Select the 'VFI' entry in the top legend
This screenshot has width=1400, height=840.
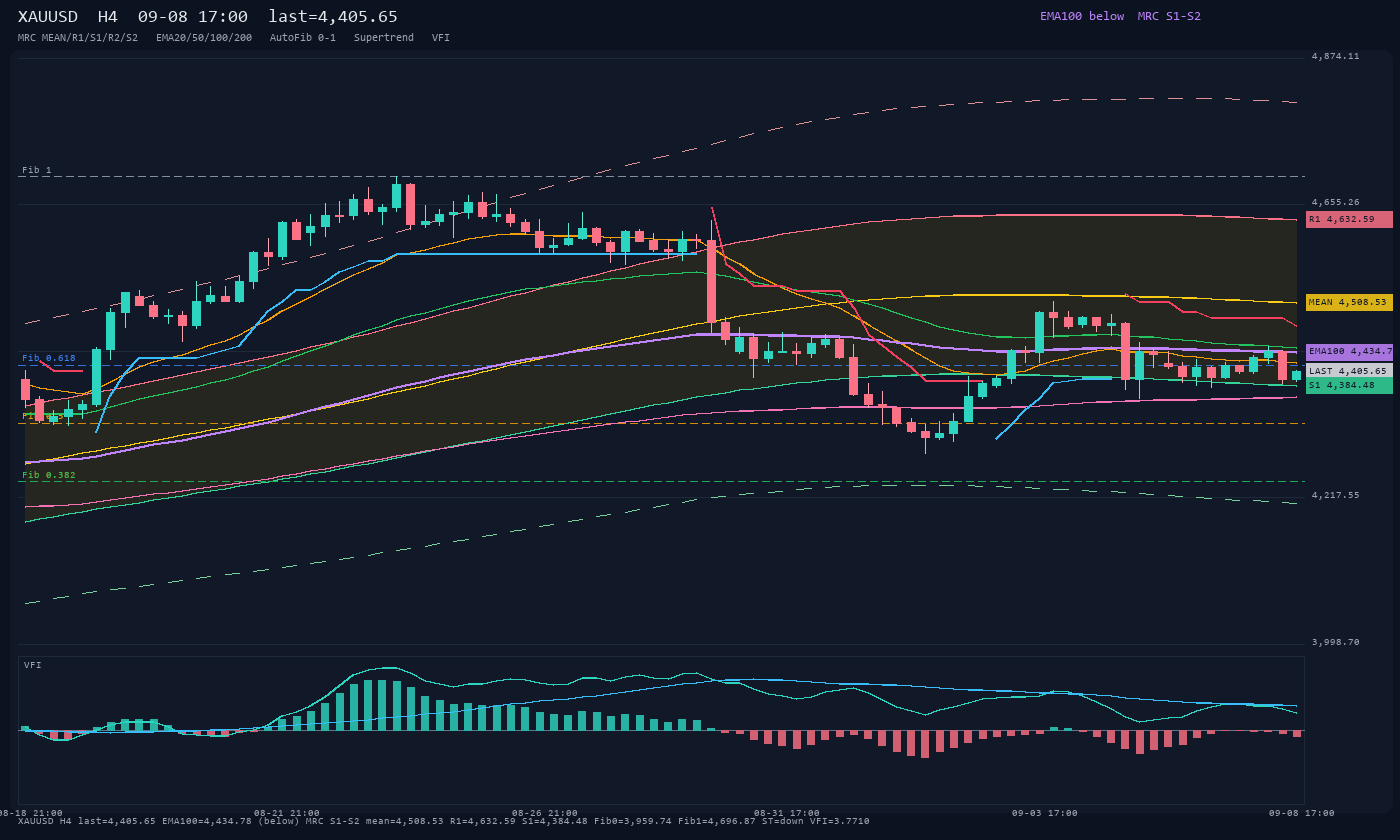441,38
